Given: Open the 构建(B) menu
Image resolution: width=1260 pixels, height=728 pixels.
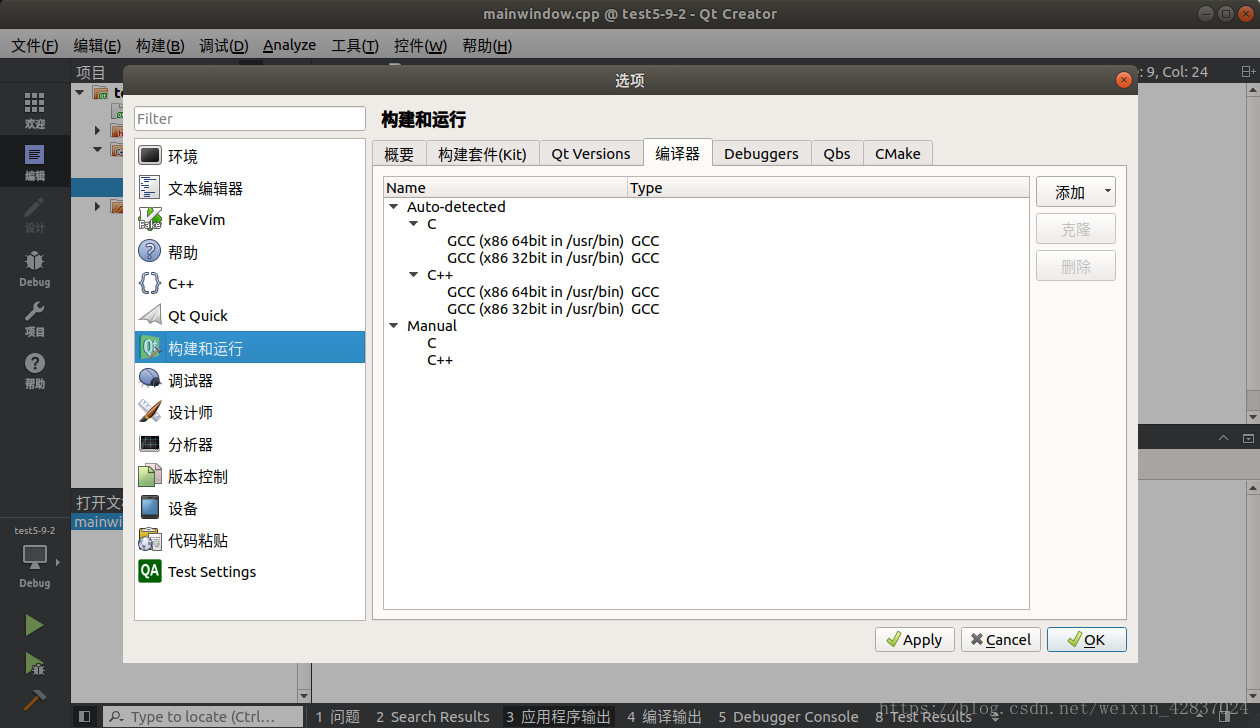Looking at the screenshot, I should (x=160, y=46).
